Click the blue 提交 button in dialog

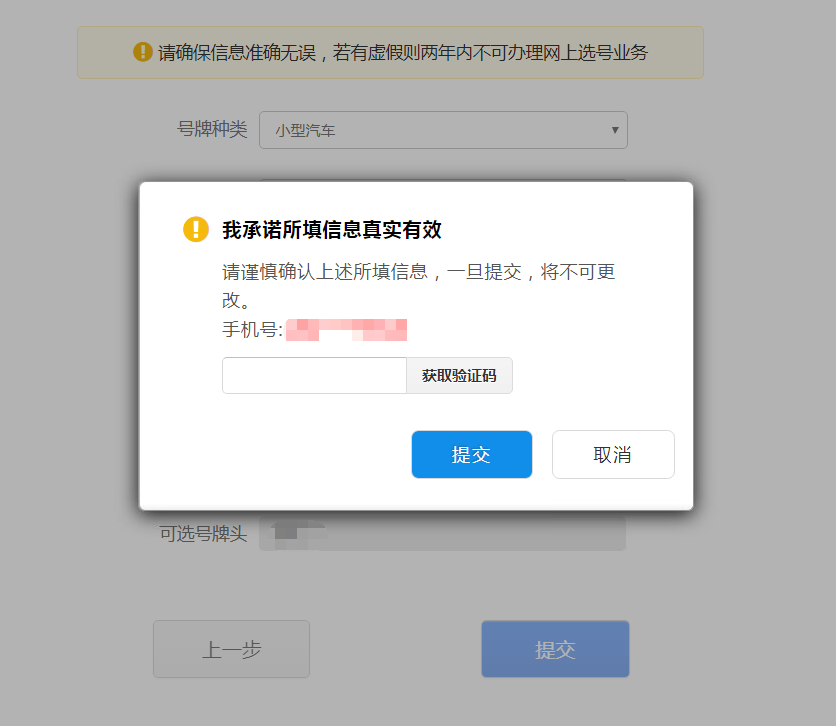471,455
